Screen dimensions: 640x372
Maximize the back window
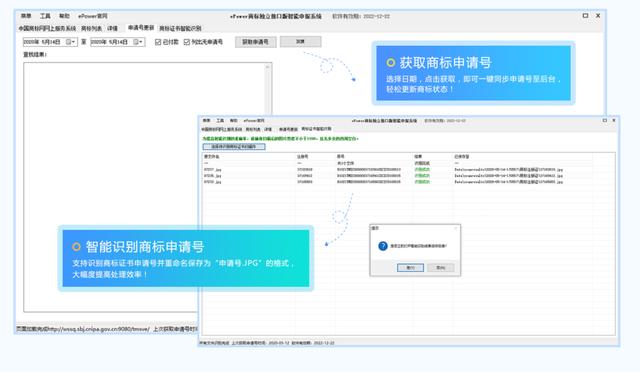click(585, 16)
